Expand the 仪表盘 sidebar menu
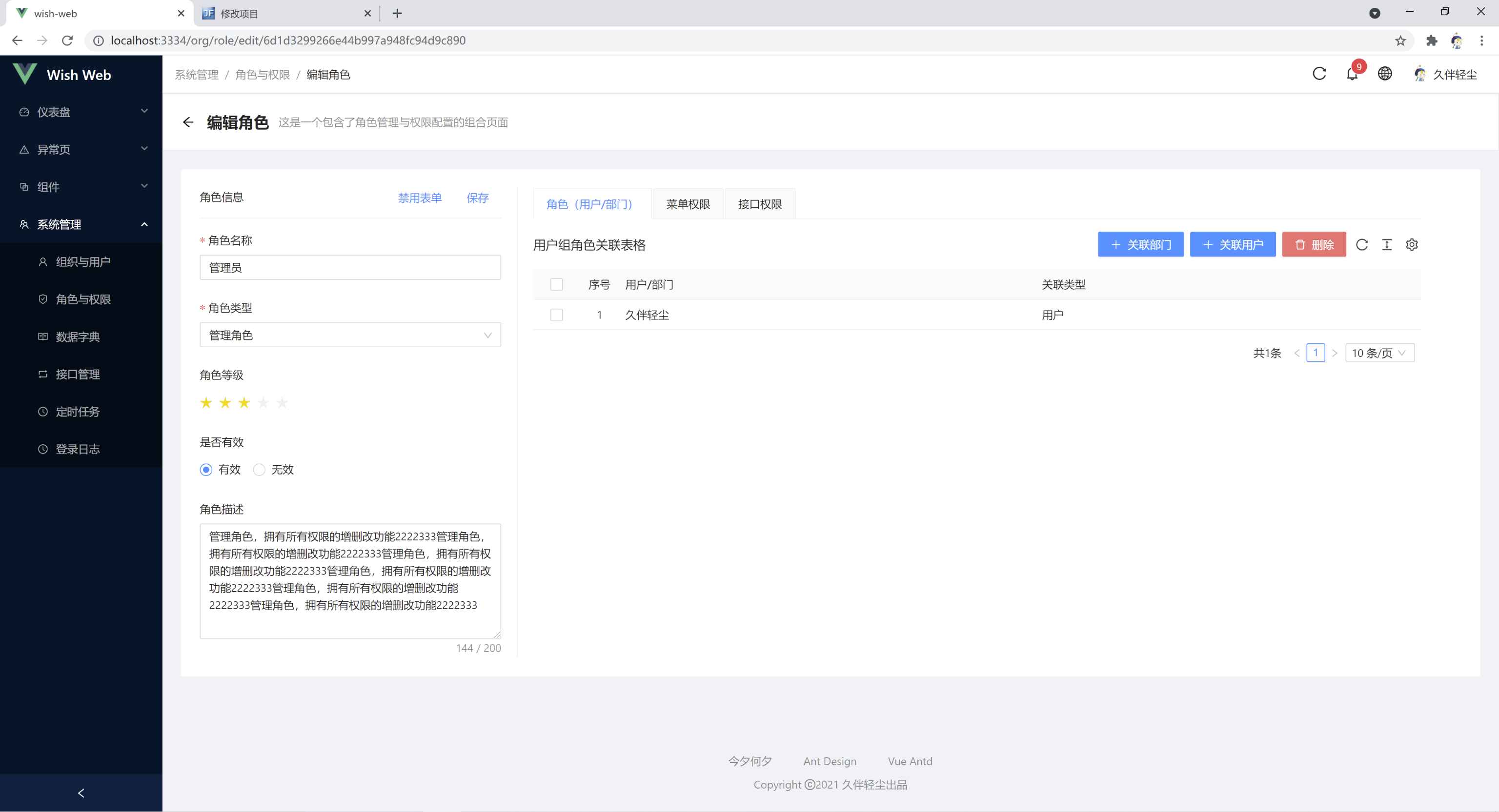 coord(81,112)
